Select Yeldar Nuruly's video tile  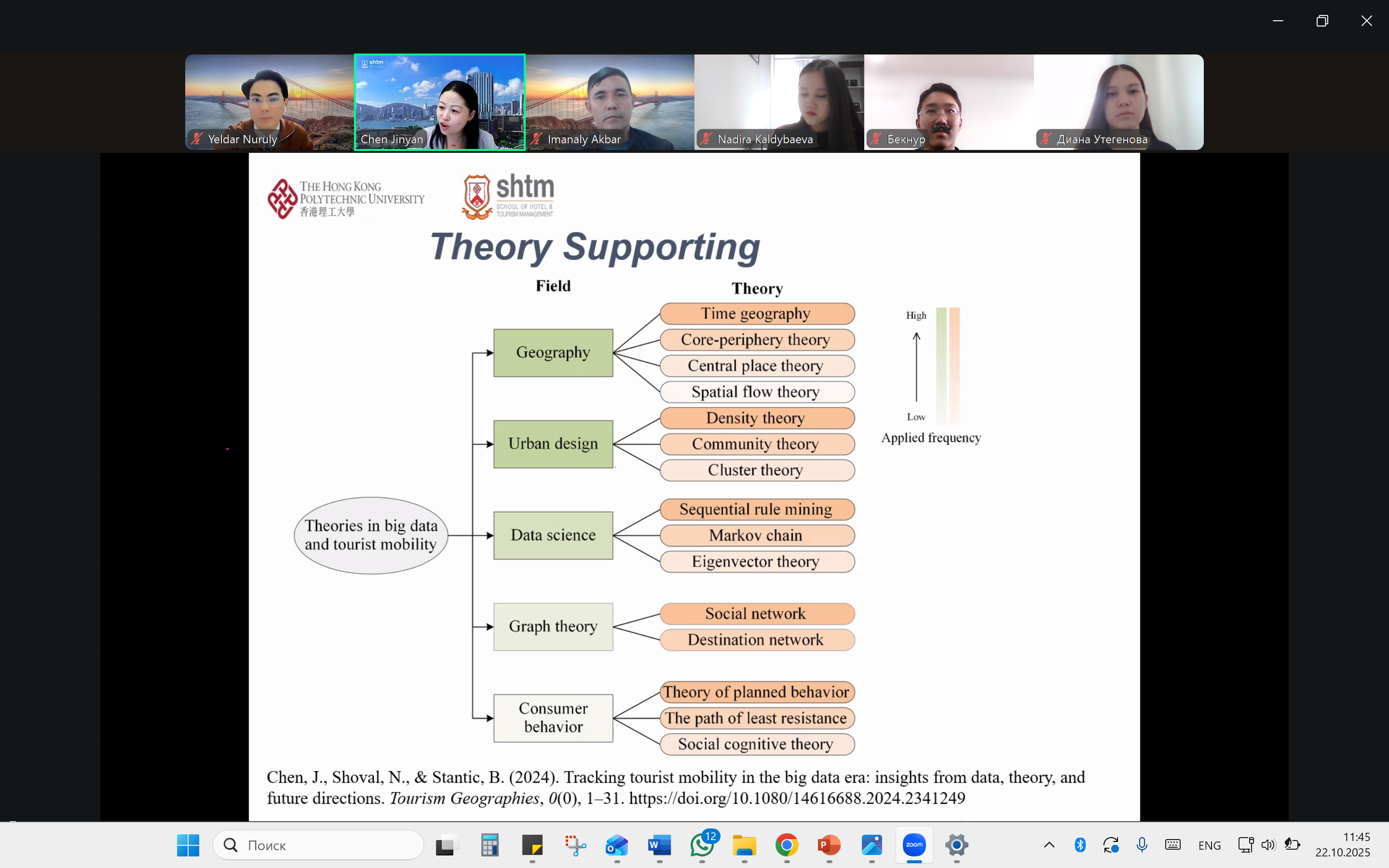coord(269,102)
